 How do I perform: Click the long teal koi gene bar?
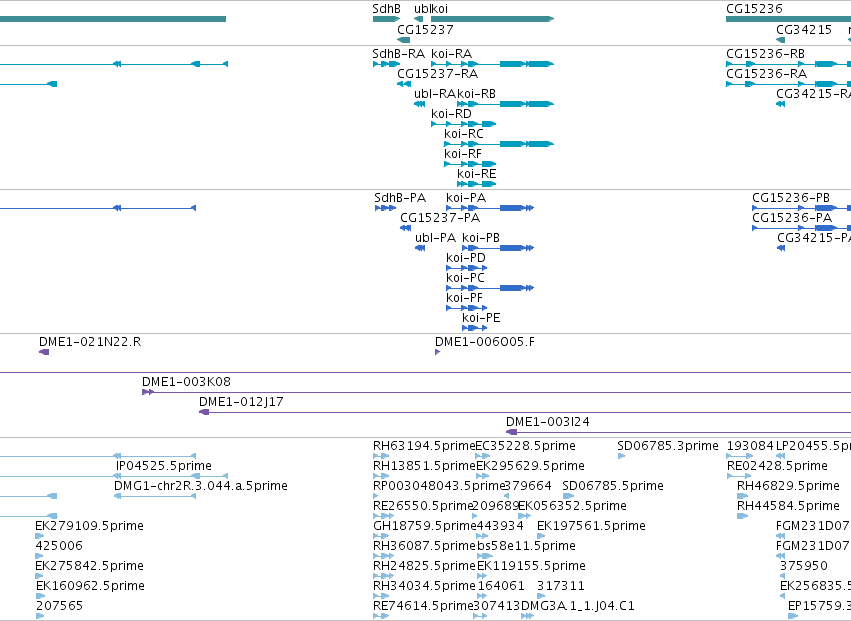coord(492,19)
